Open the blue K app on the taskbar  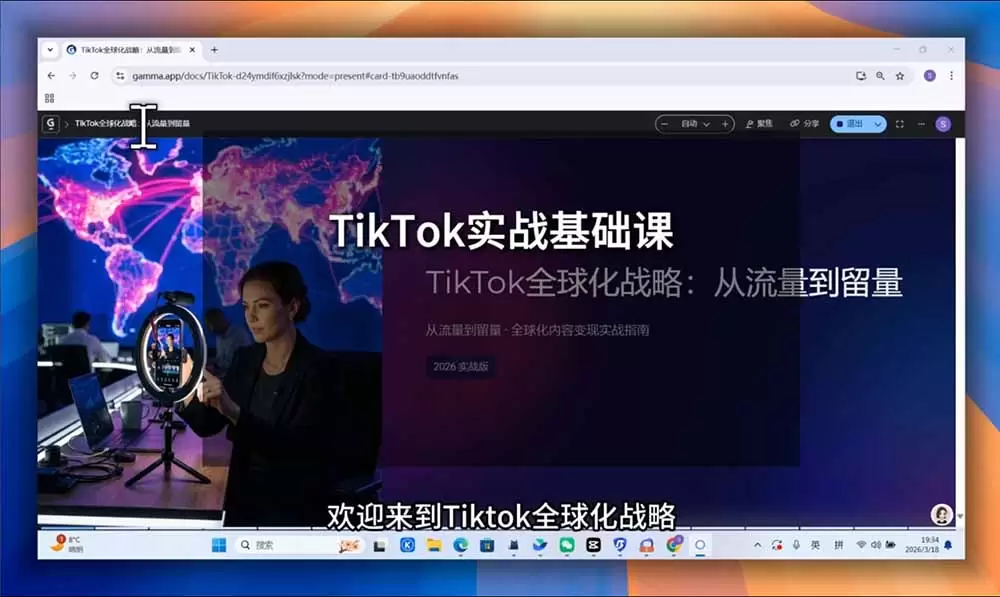(407, 545)
